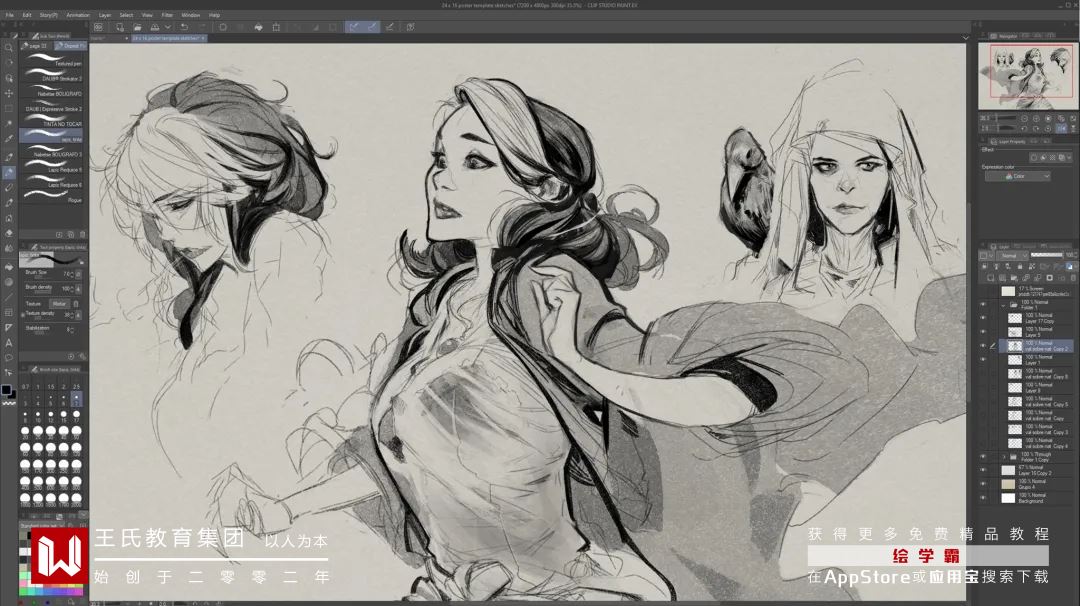The height and width of the screenshot is (606, 1080).
Task: Toggle visibility of Folder 1 layer
Action: click(983, 304)
